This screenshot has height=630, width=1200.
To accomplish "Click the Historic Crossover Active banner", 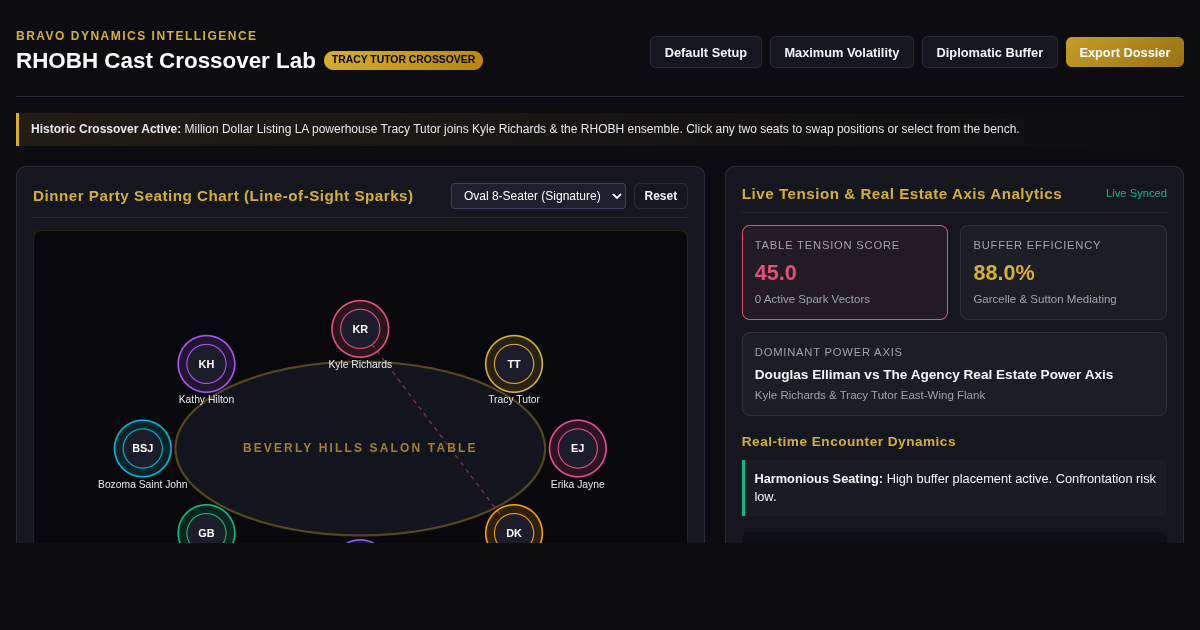I will pos(600,129).
